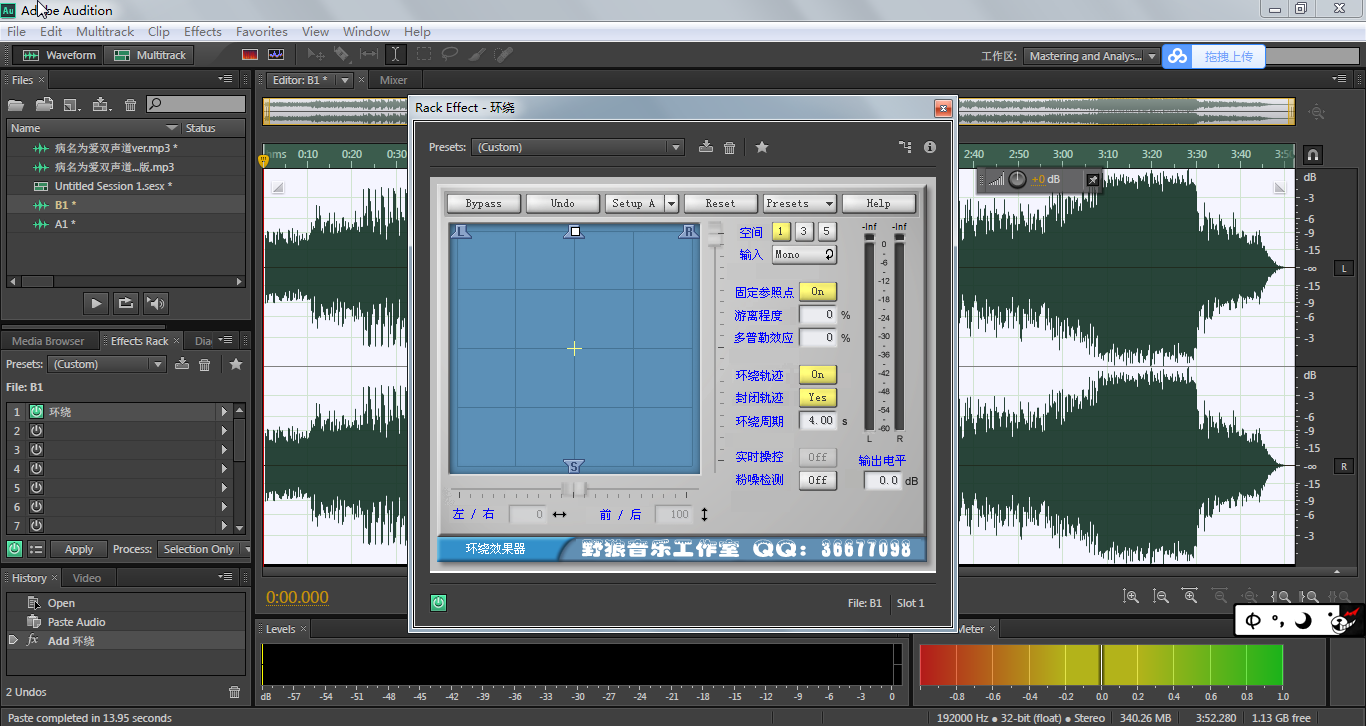
Task: Open the plugin Presets dropdown
Action: [799, 203]
